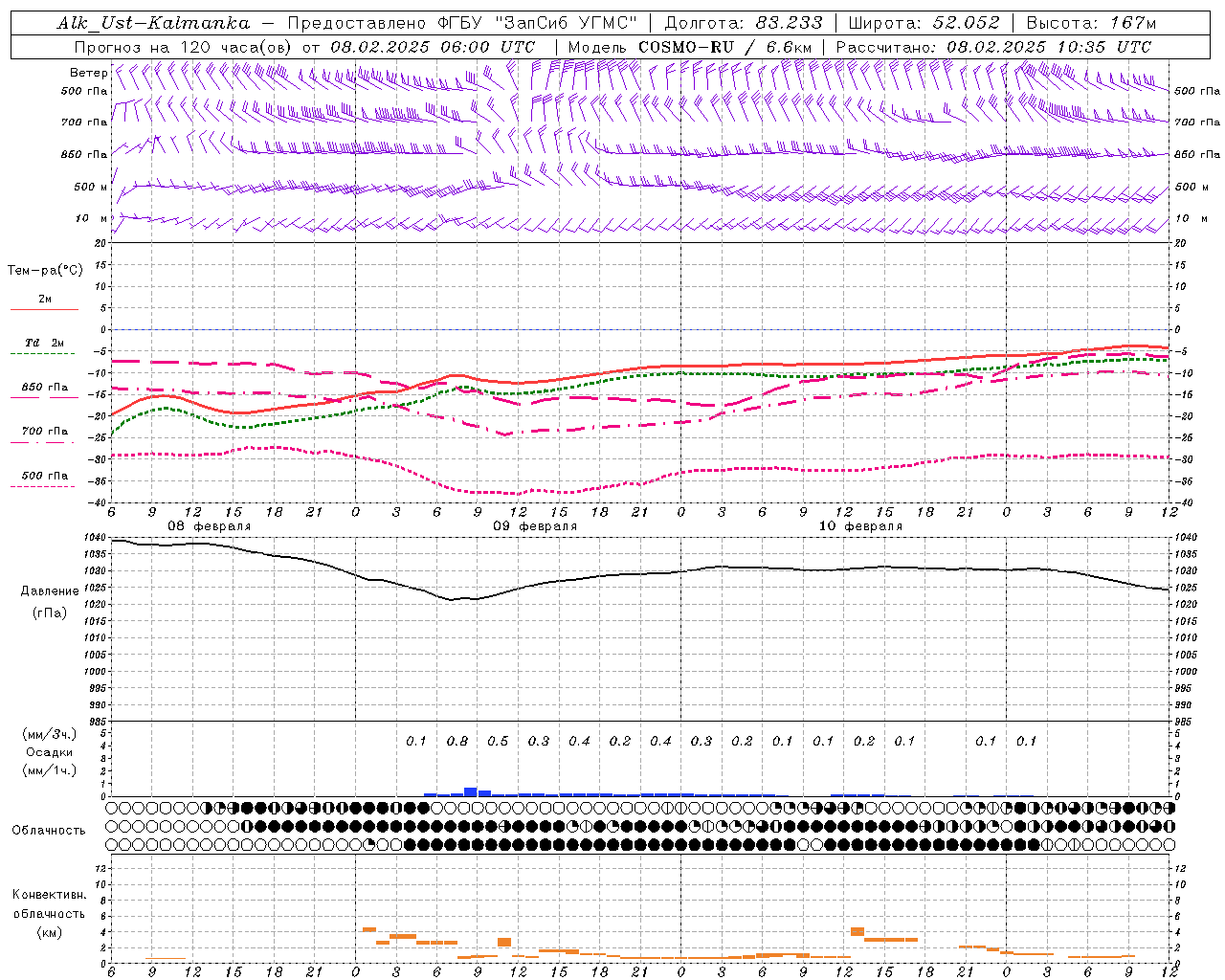Click the '08 февраля' date label

210,526
